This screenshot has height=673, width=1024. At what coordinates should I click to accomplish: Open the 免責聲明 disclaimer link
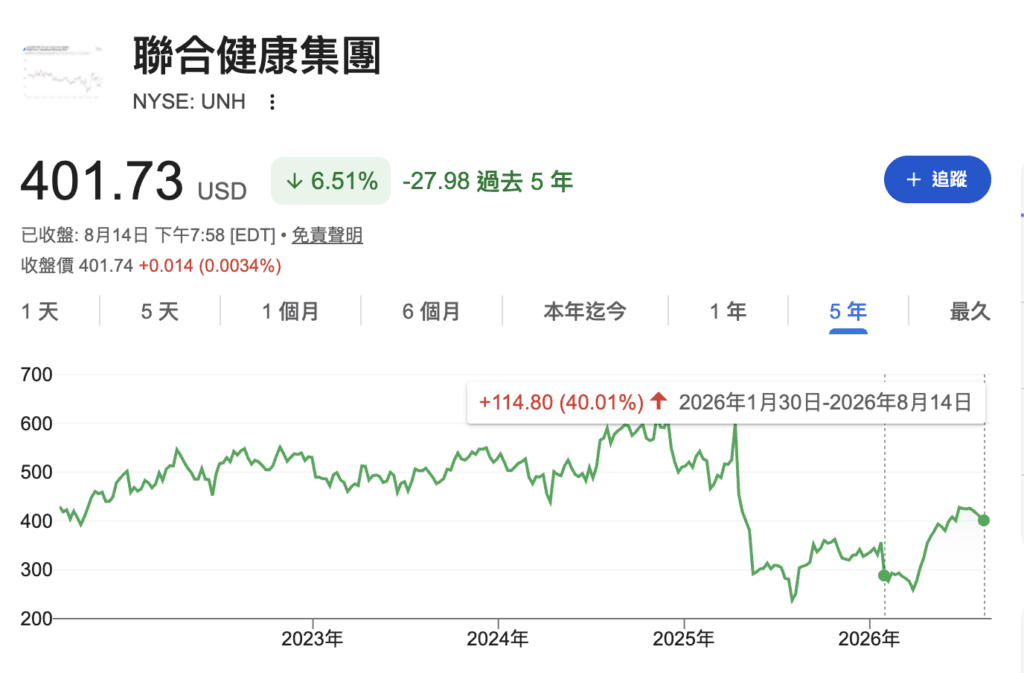pos(327,235)
